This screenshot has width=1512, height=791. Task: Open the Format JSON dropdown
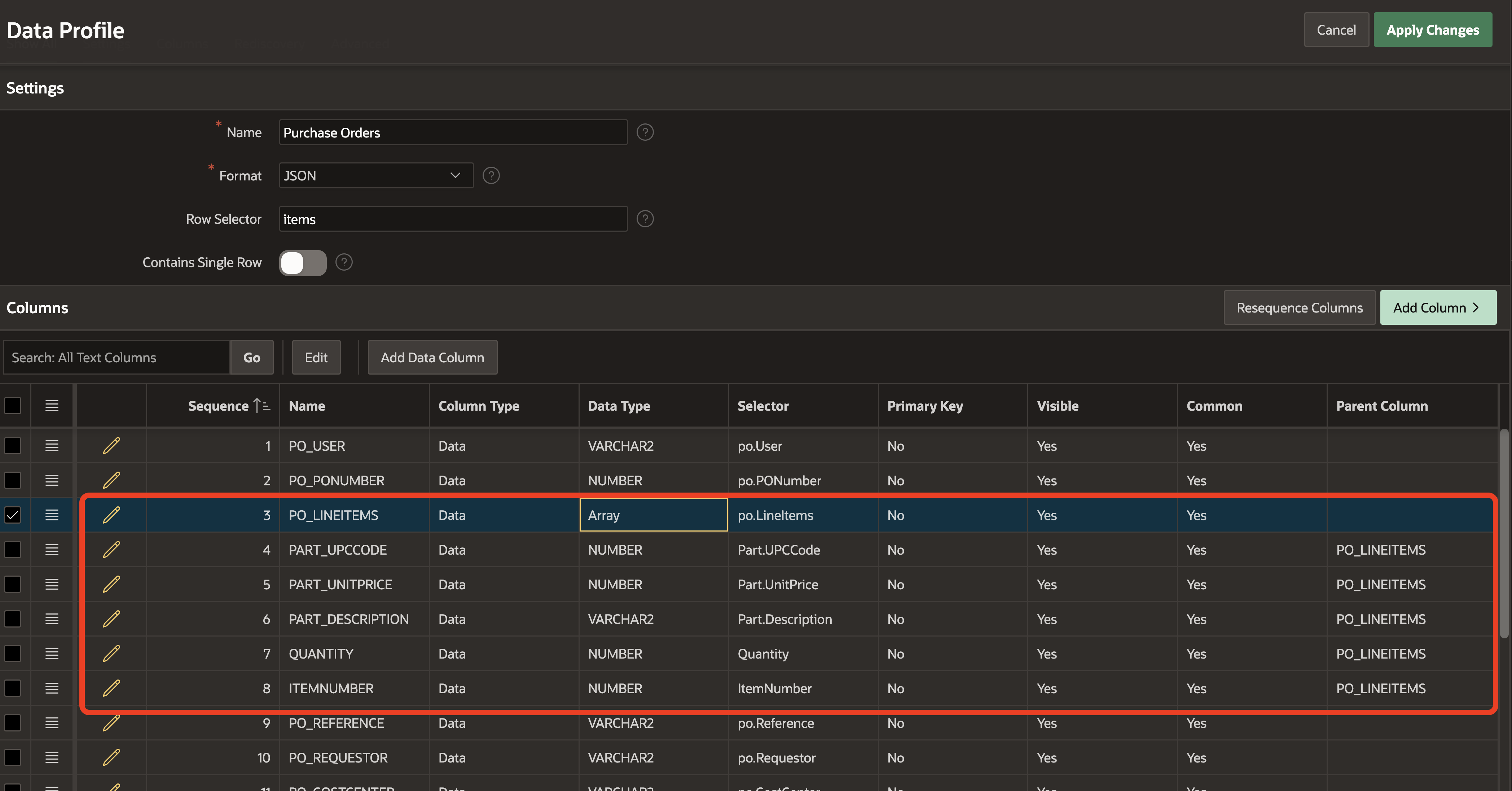(x=375, y=176)
